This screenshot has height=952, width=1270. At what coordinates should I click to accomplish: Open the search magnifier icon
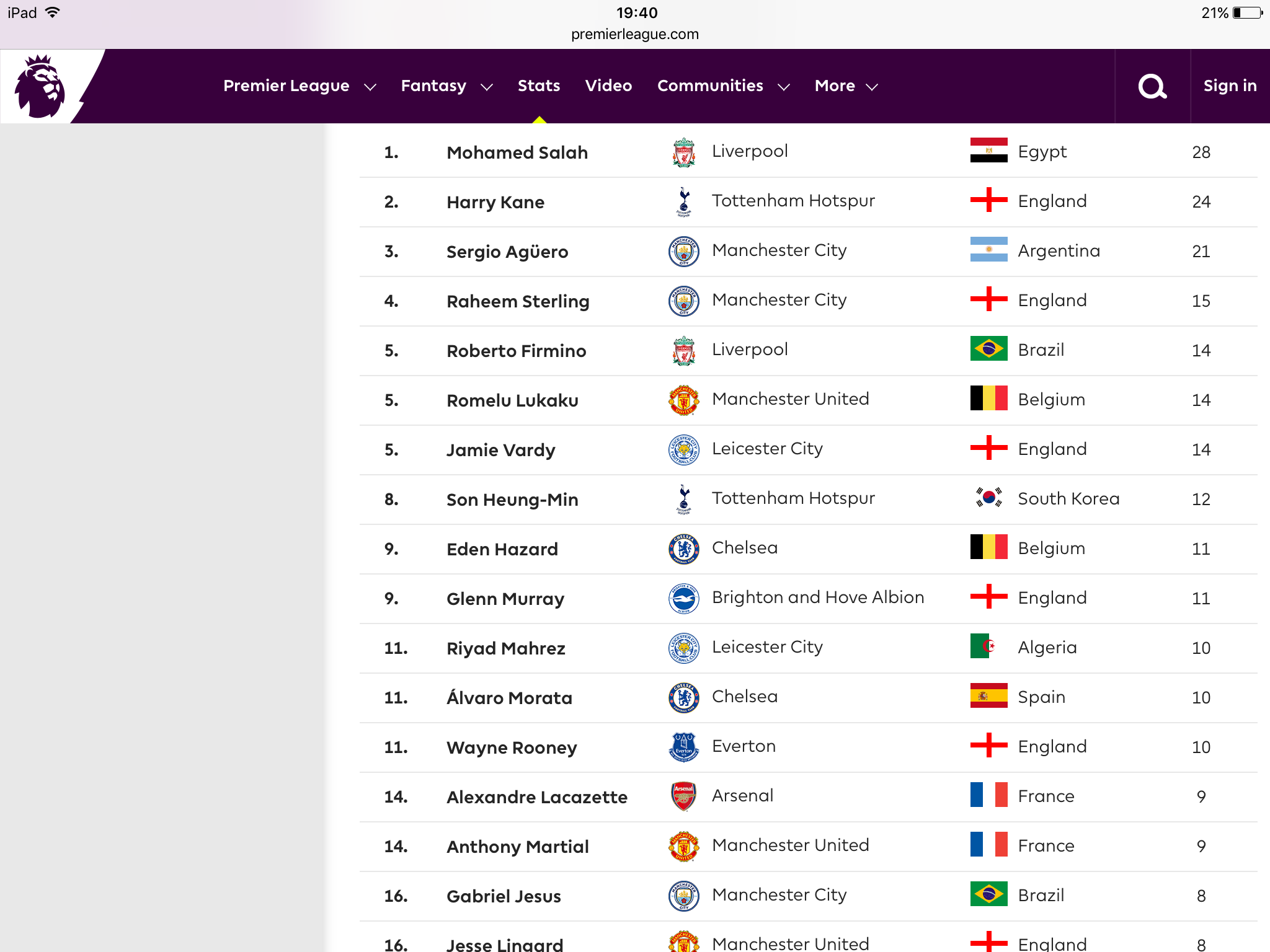click(1152, 87)
